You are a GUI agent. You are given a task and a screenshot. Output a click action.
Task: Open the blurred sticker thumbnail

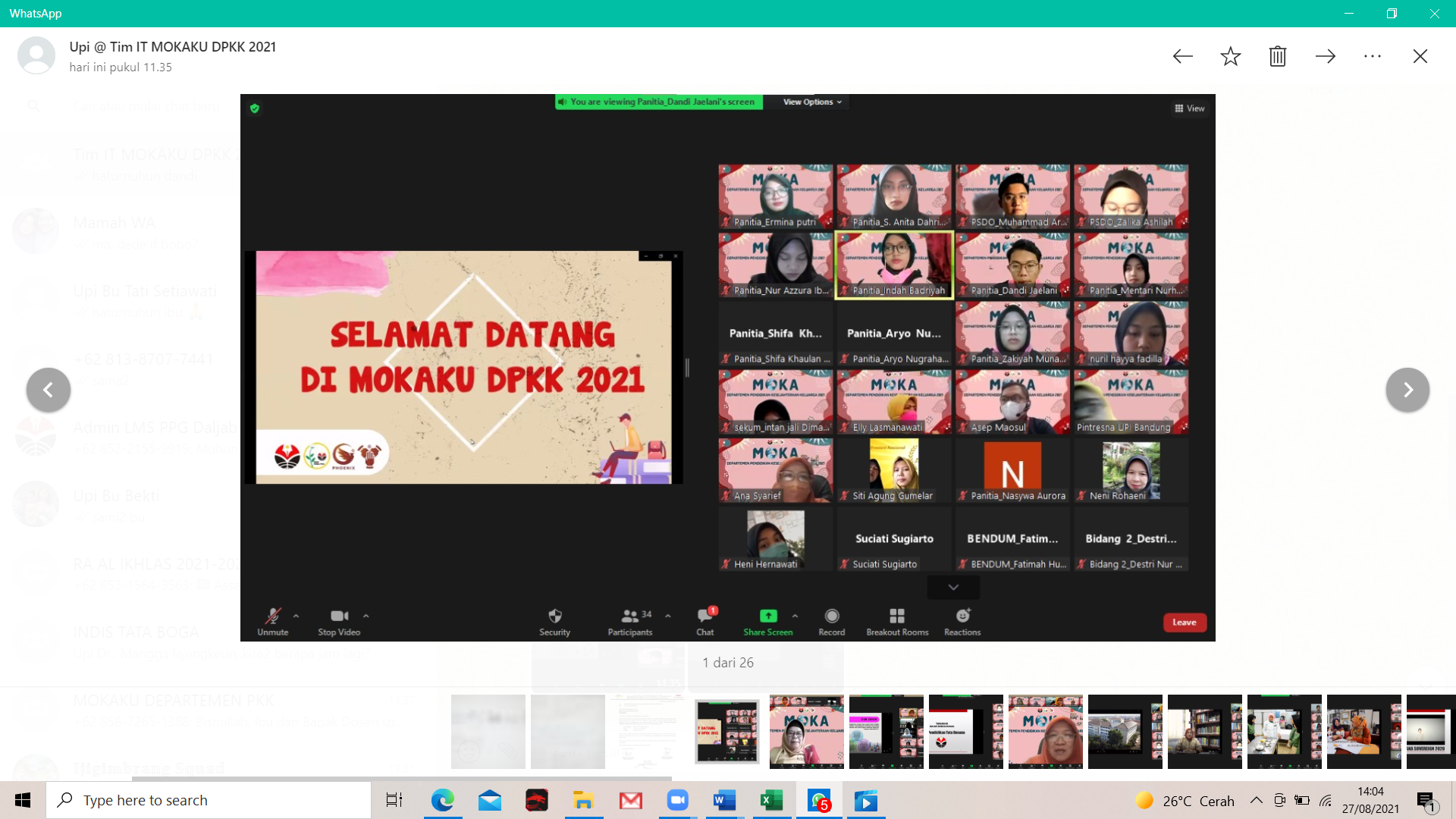click(488, 732)
